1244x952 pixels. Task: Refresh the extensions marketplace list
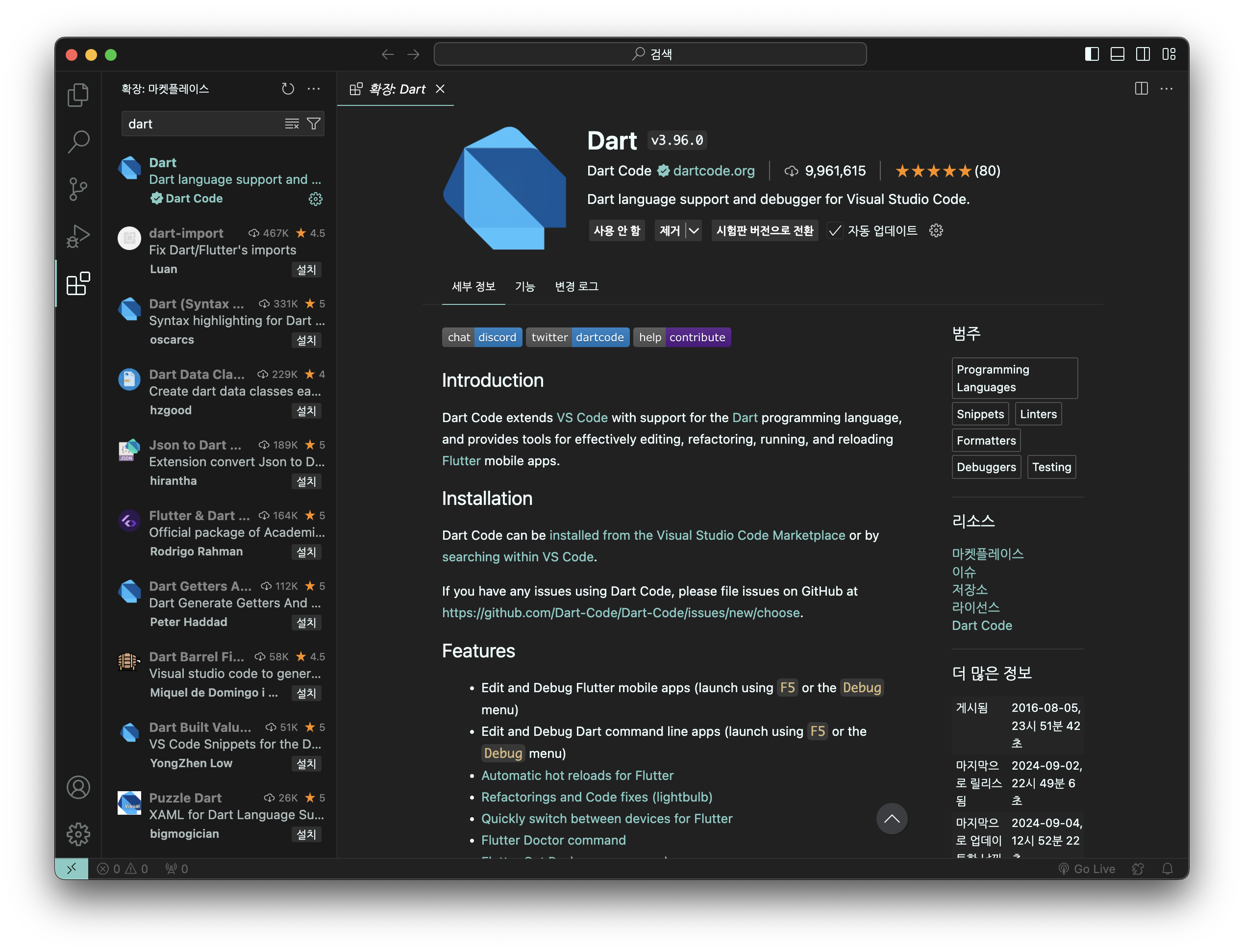(288, 89)
